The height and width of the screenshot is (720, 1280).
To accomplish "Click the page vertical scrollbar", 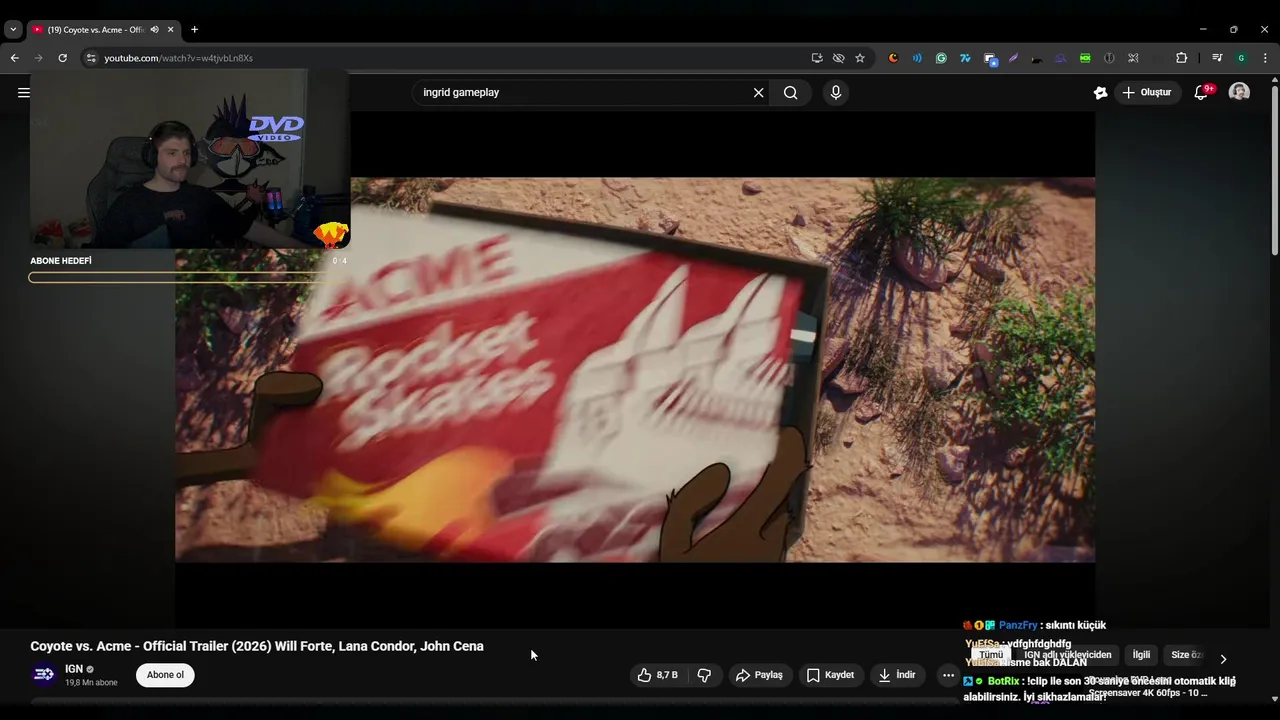I will pyautogui.click(x=1274, y=170).
